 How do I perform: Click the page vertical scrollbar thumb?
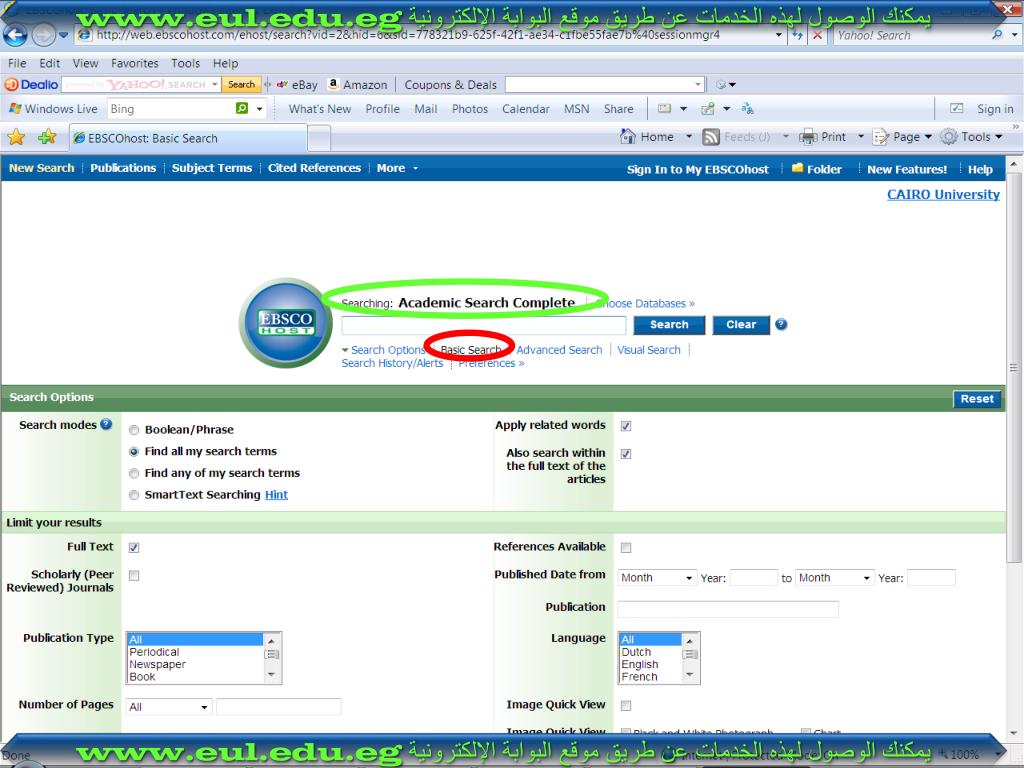pos(1014,368)
